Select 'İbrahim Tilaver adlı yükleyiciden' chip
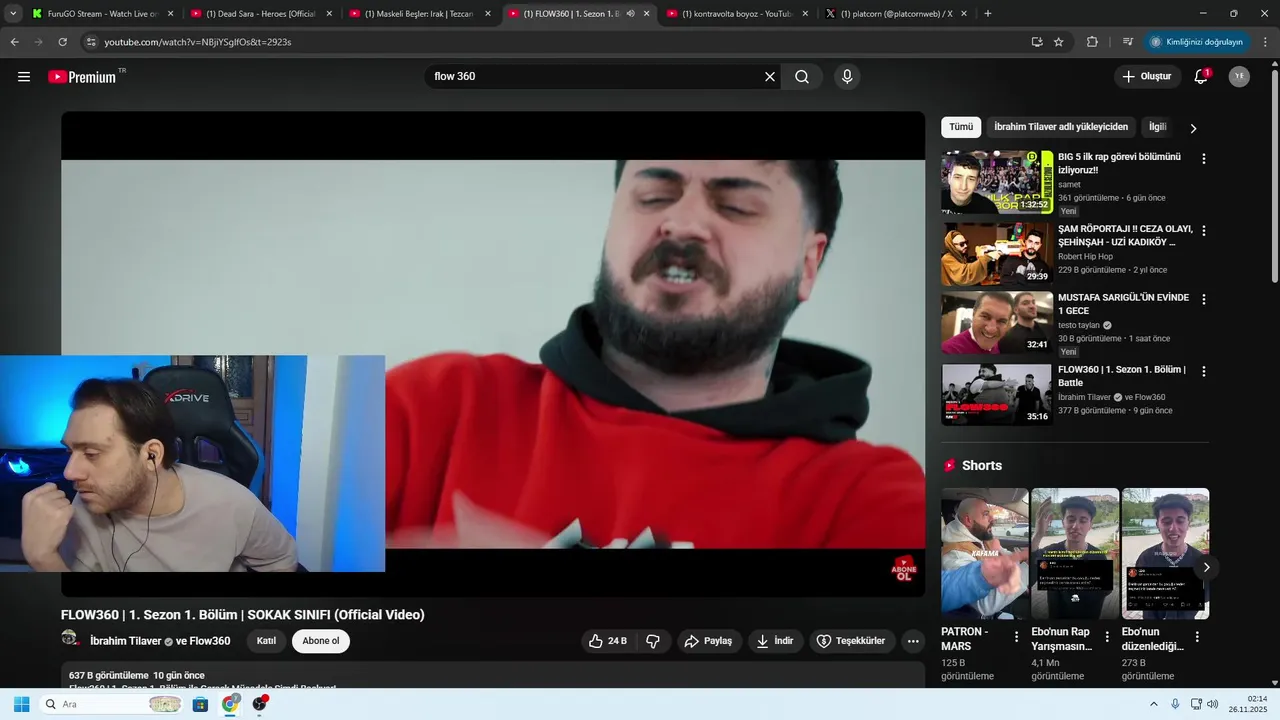1280x720 pixels. coord(1061,127)
